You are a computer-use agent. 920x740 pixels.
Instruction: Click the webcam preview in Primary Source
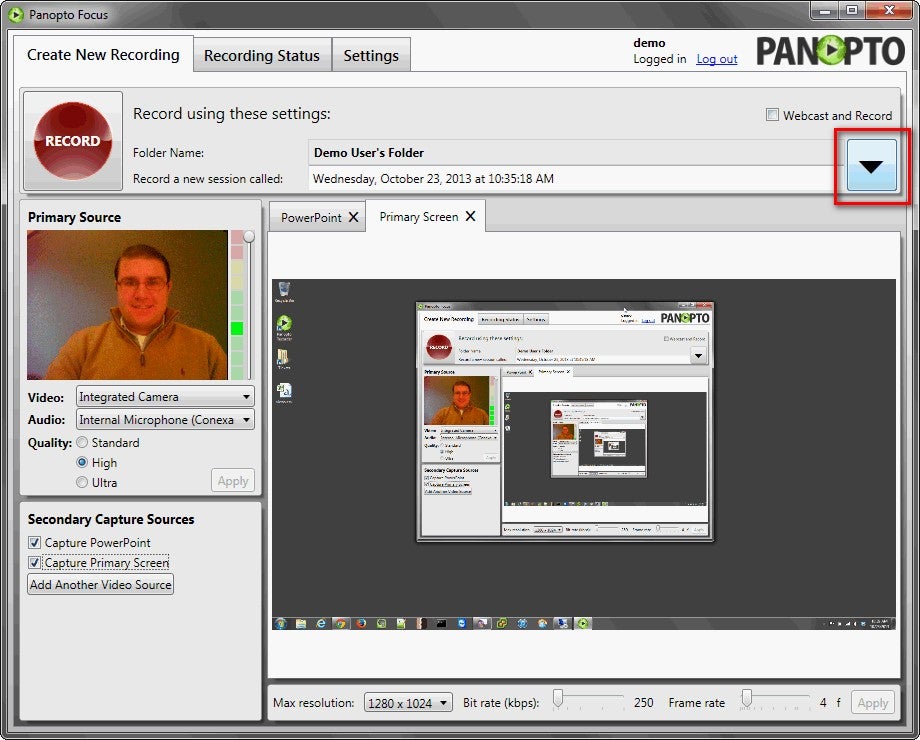(127, 305)
